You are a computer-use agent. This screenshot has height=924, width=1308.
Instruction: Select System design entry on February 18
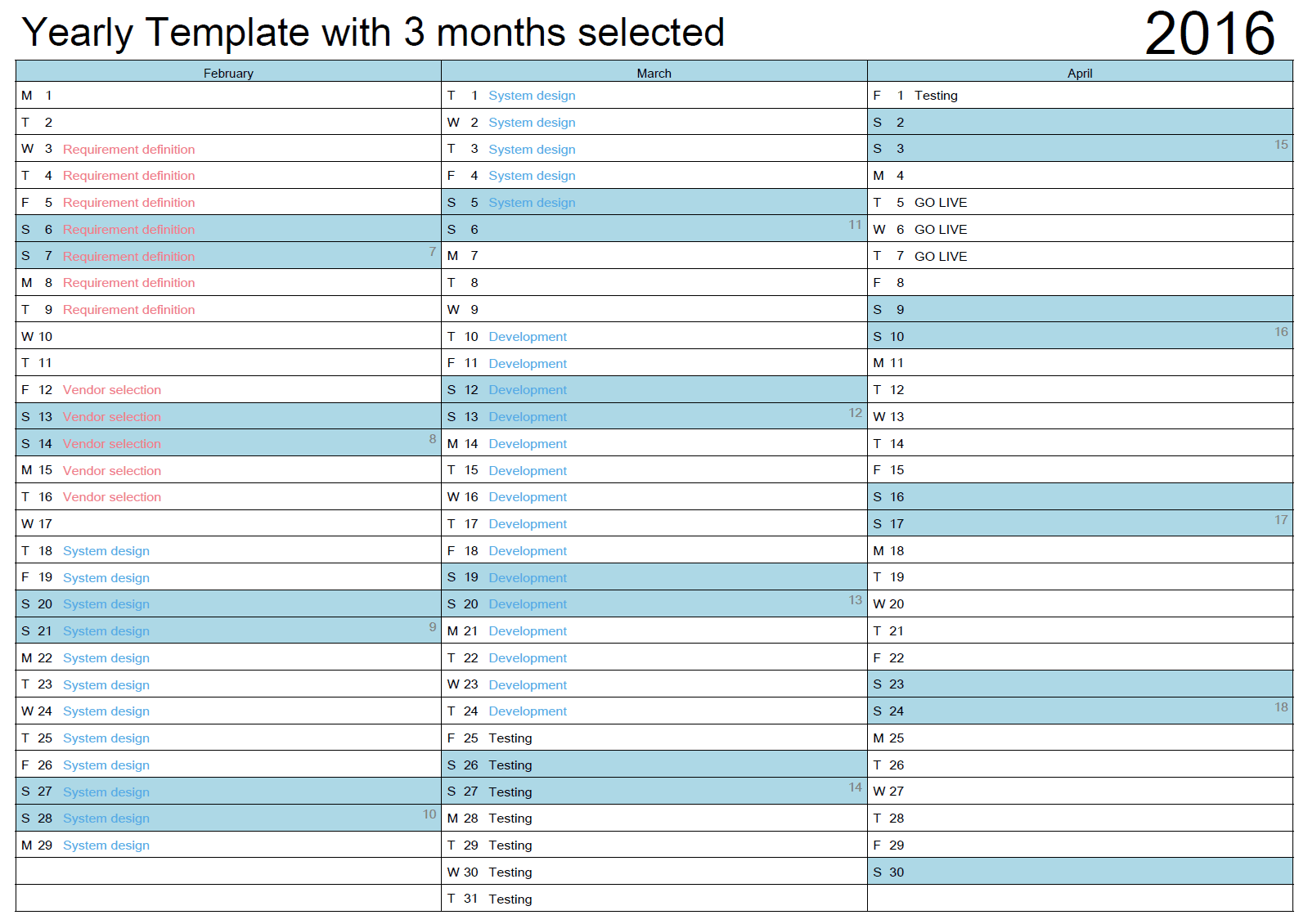point(106,551)
